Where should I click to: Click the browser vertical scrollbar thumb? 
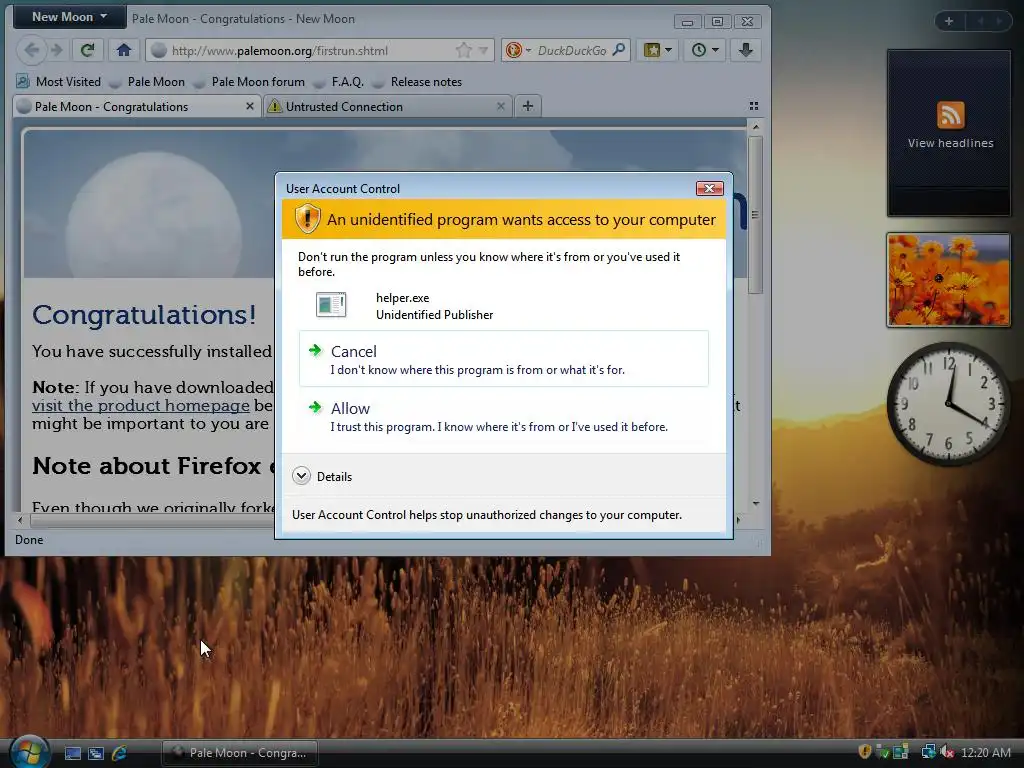tap(756, 215)
